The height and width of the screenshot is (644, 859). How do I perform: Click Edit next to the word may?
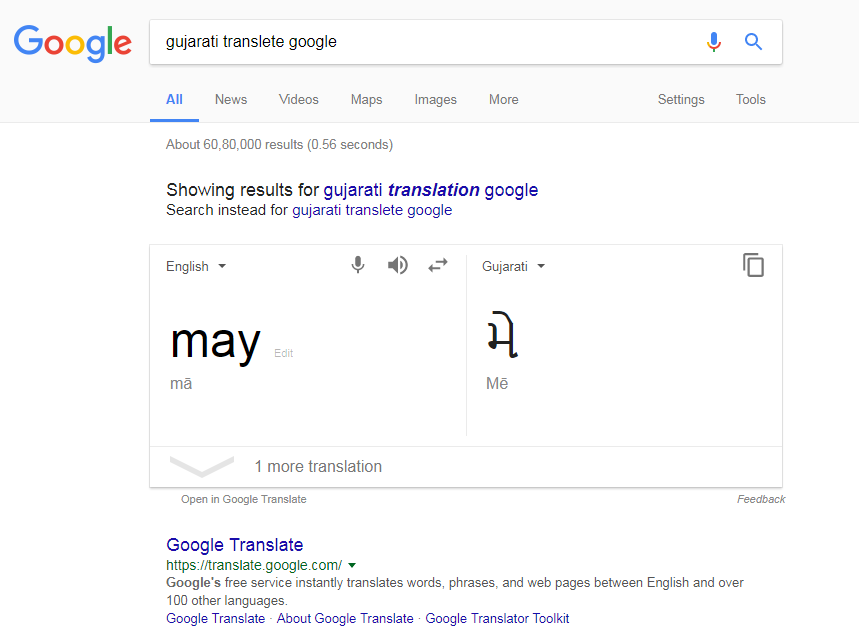click(283, 353)
